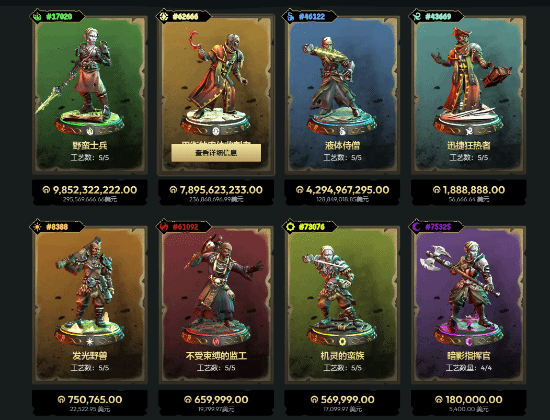Click the teal faction icon beside #43669
Image resolution: width=550 pixels, height=420 pixels.
click(417, 16)
